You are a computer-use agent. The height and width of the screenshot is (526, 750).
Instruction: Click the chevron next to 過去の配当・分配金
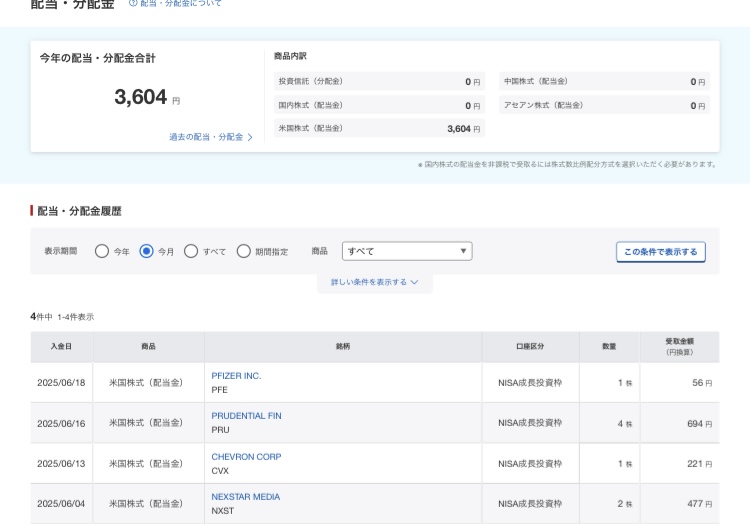pyautogui.click(x=250, y=138)
